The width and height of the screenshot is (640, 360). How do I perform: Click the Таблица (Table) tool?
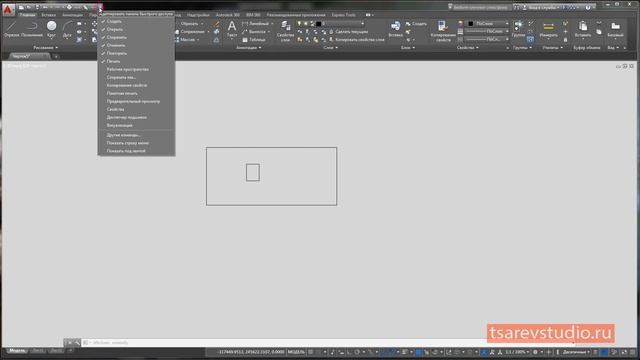(x=253, y=40)
